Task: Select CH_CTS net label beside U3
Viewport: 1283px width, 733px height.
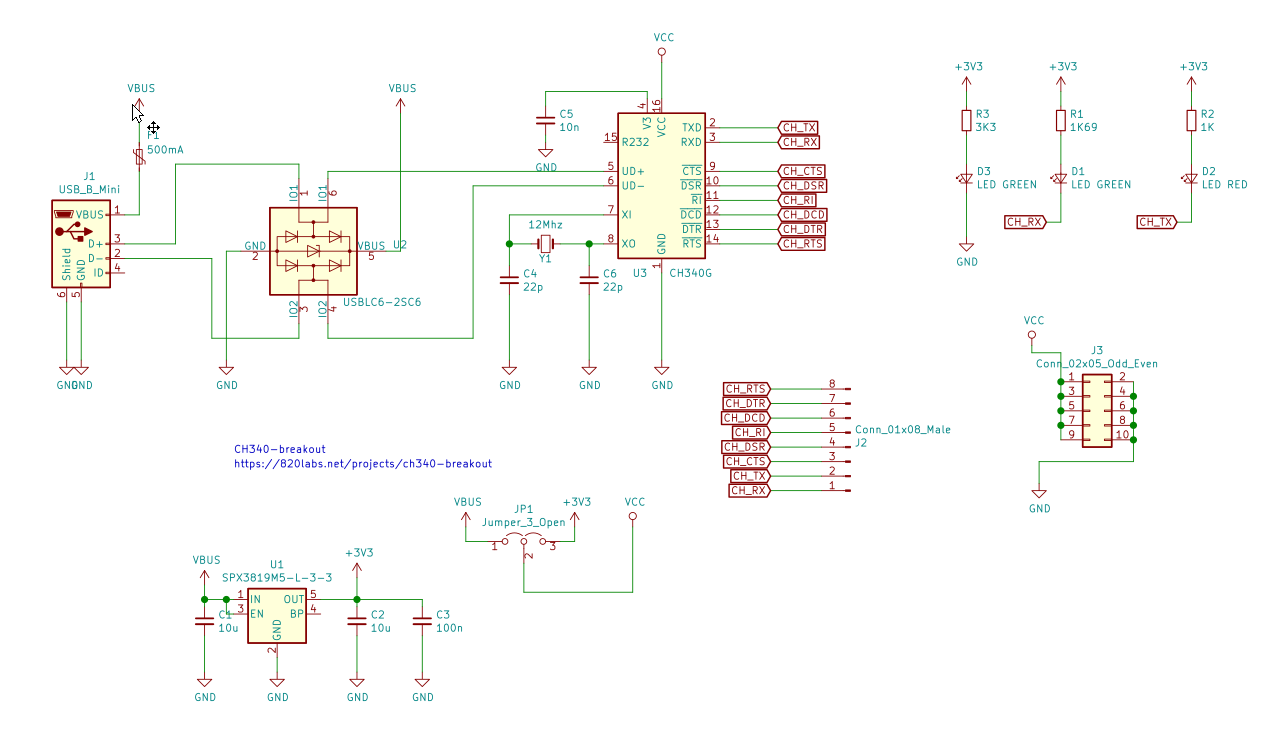Action: 801,171
